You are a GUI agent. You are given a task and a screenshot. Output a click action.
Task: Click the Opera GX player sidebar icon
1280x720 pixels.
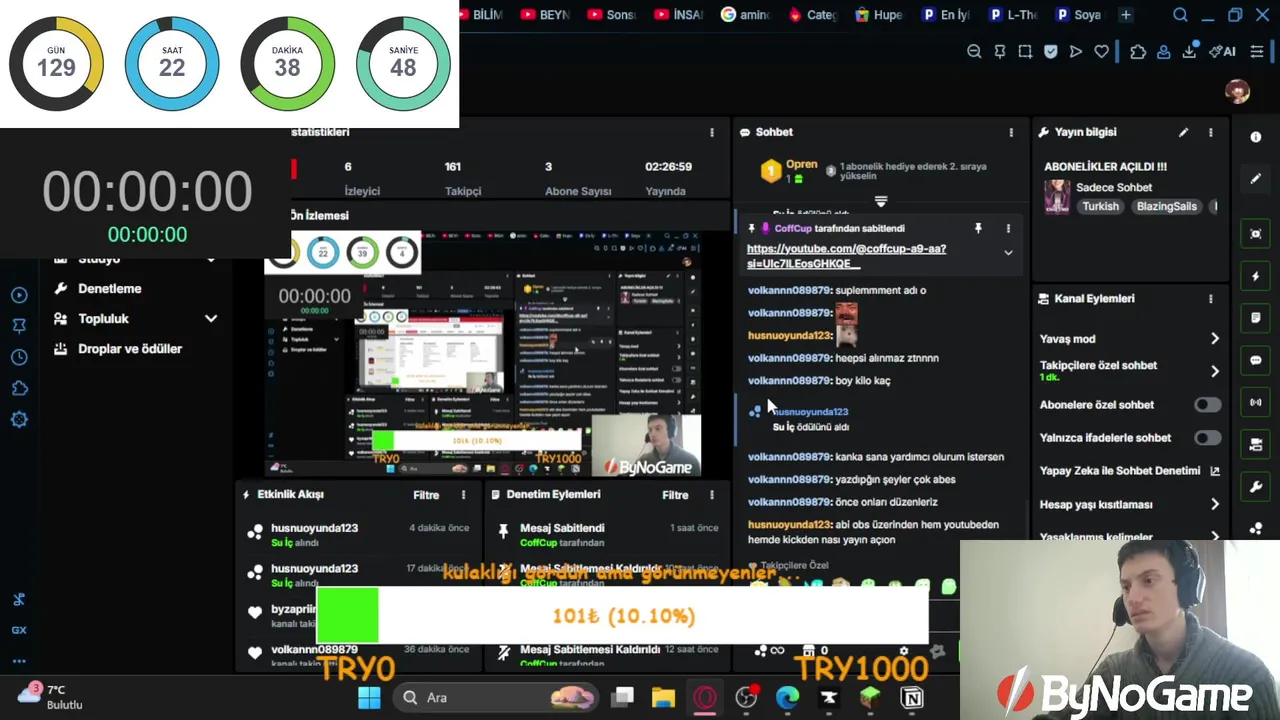19,295
